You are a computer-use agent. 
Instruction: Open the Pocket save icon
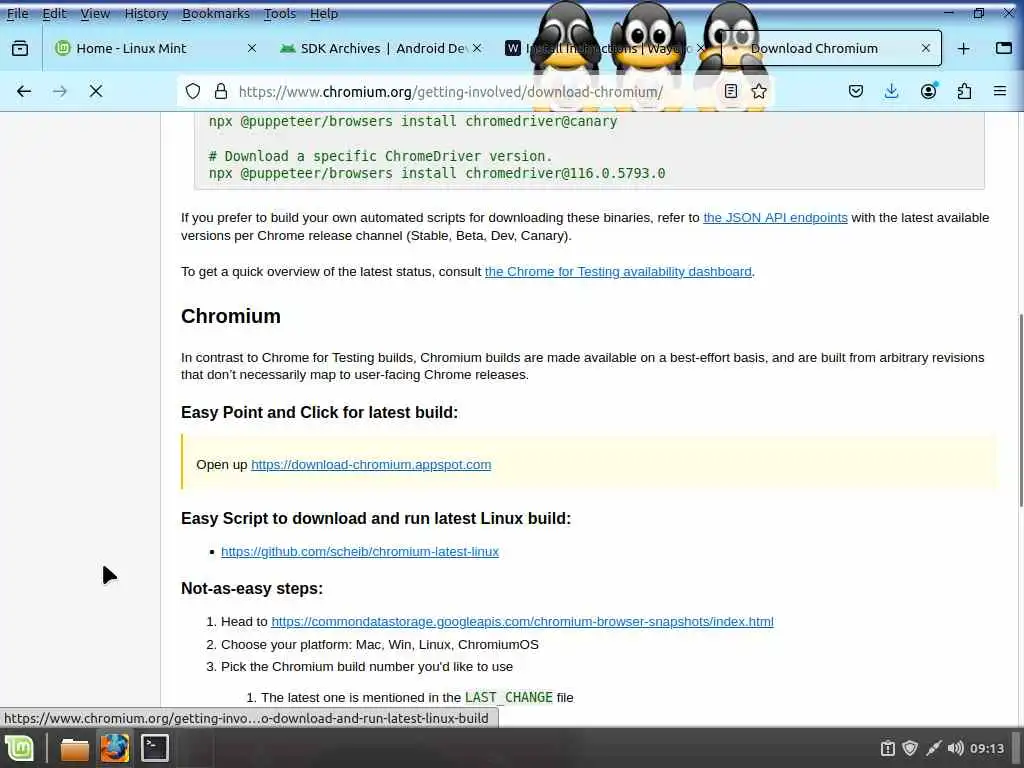856,91
